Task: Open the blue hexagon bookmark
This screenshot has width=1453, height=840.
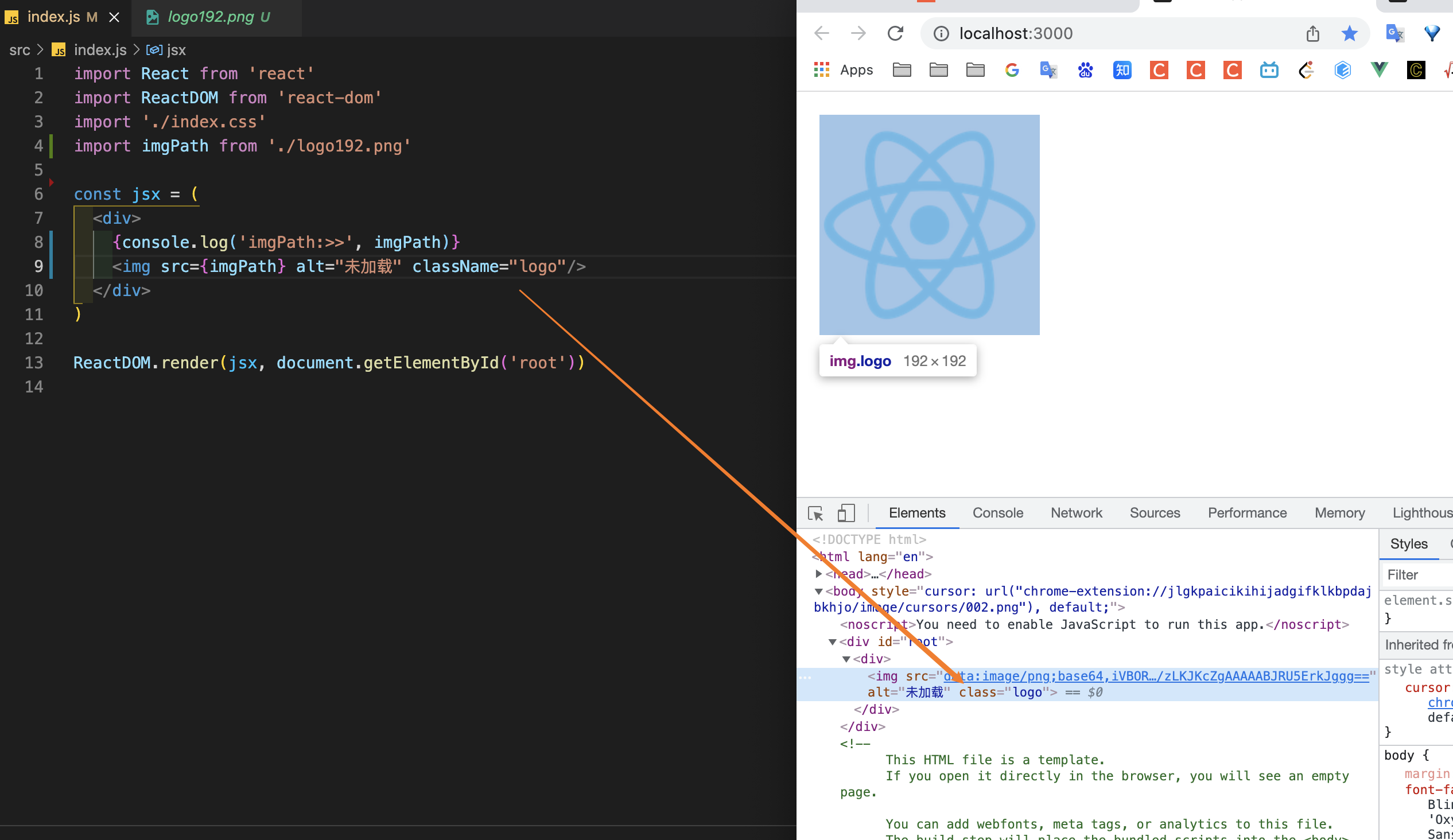Action: point(1343,71)
